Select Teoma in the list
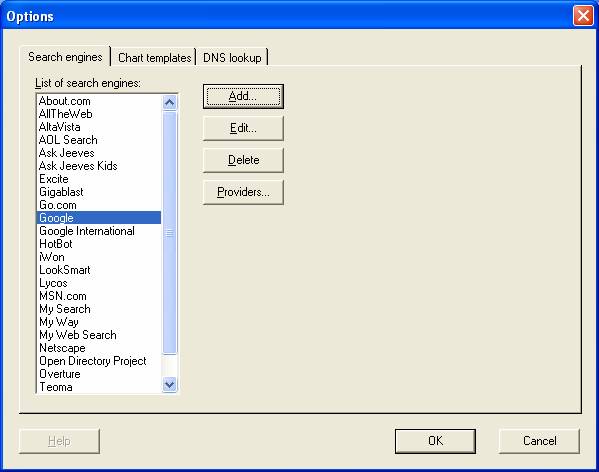Screen dimensions: 599x472 click(99, 386)
